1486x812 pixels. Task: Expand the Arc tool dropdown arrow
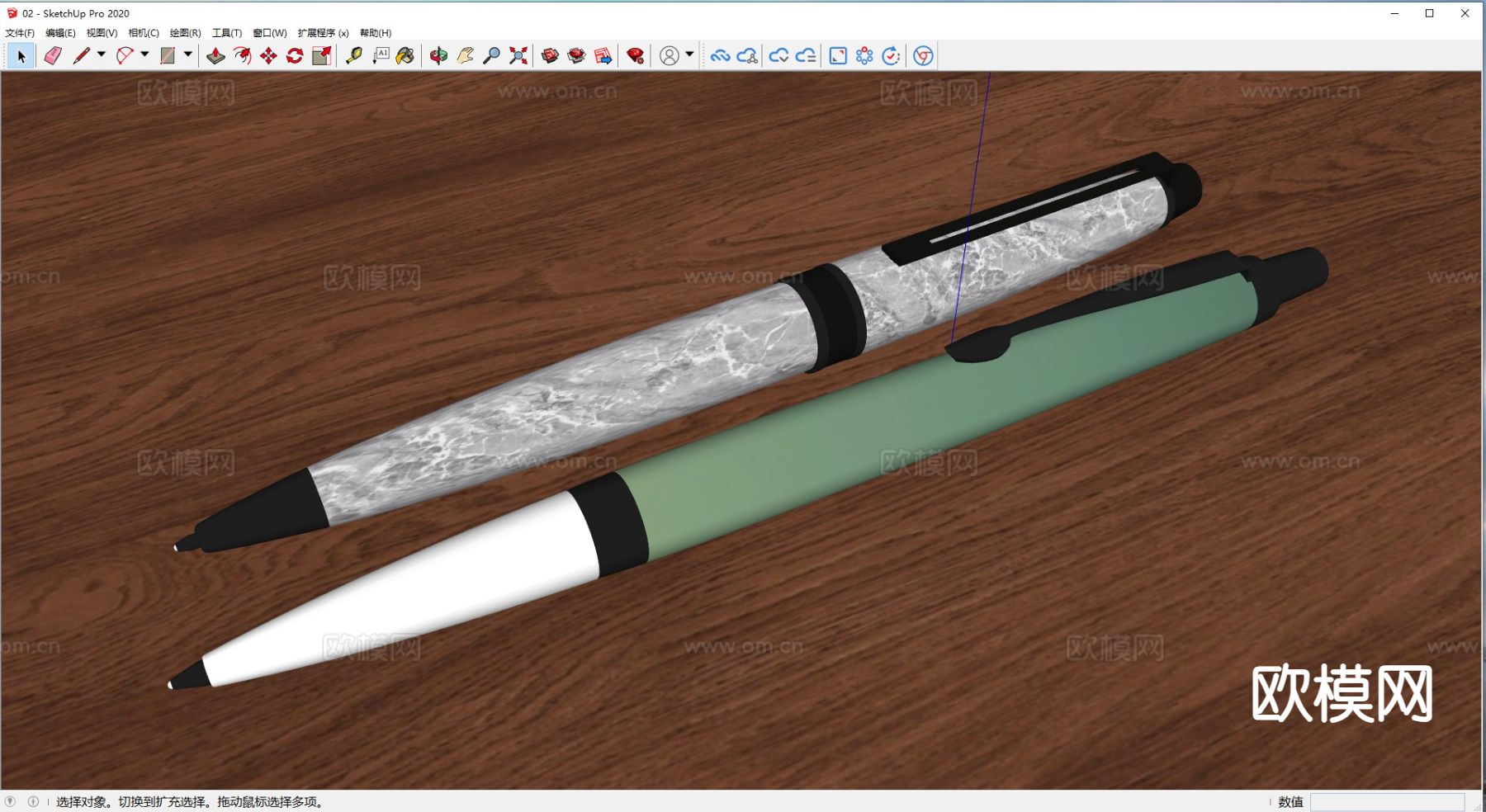(144, 54)
